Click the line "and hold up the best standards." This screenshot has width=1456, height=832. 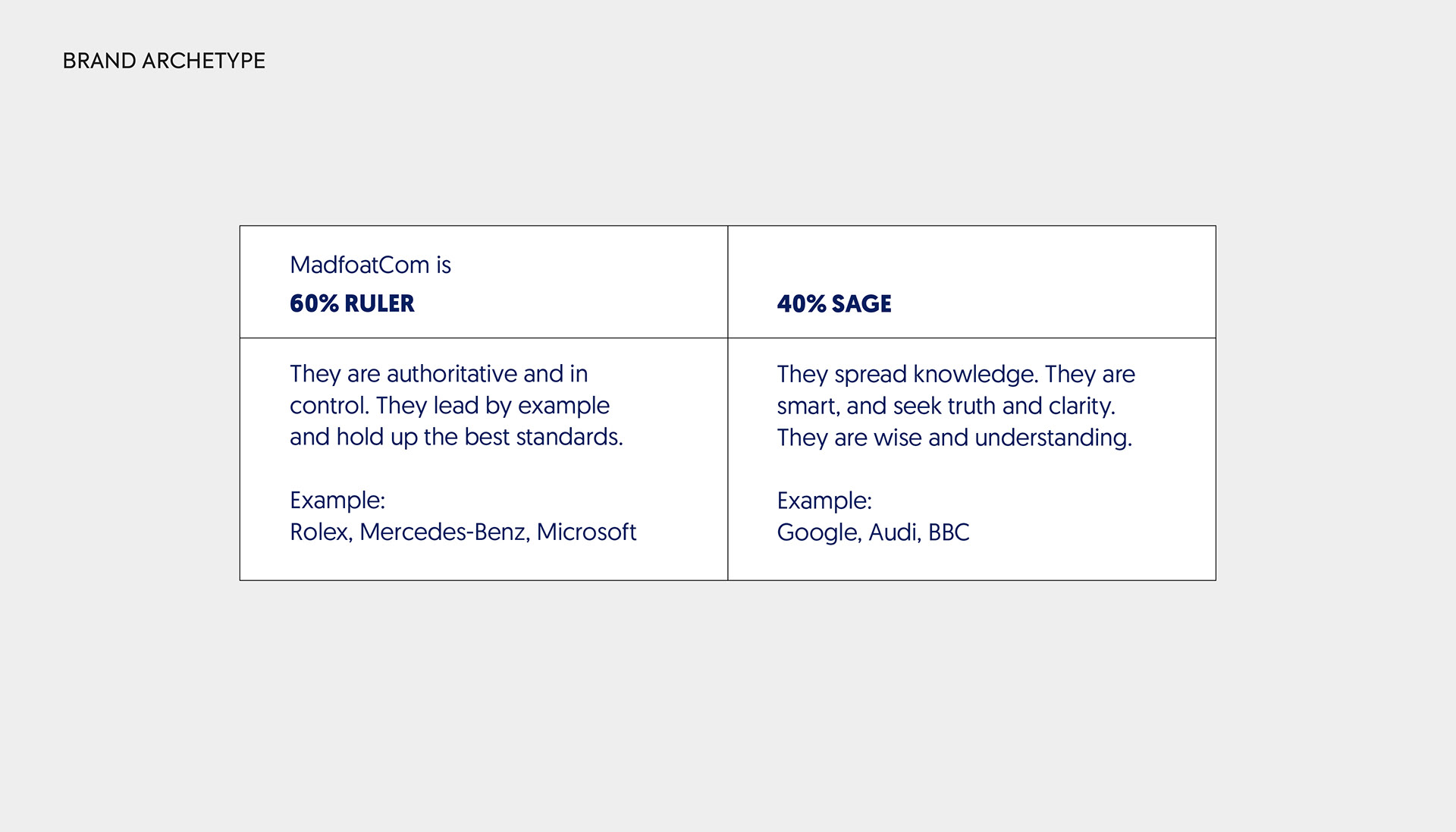coord(456,437)
